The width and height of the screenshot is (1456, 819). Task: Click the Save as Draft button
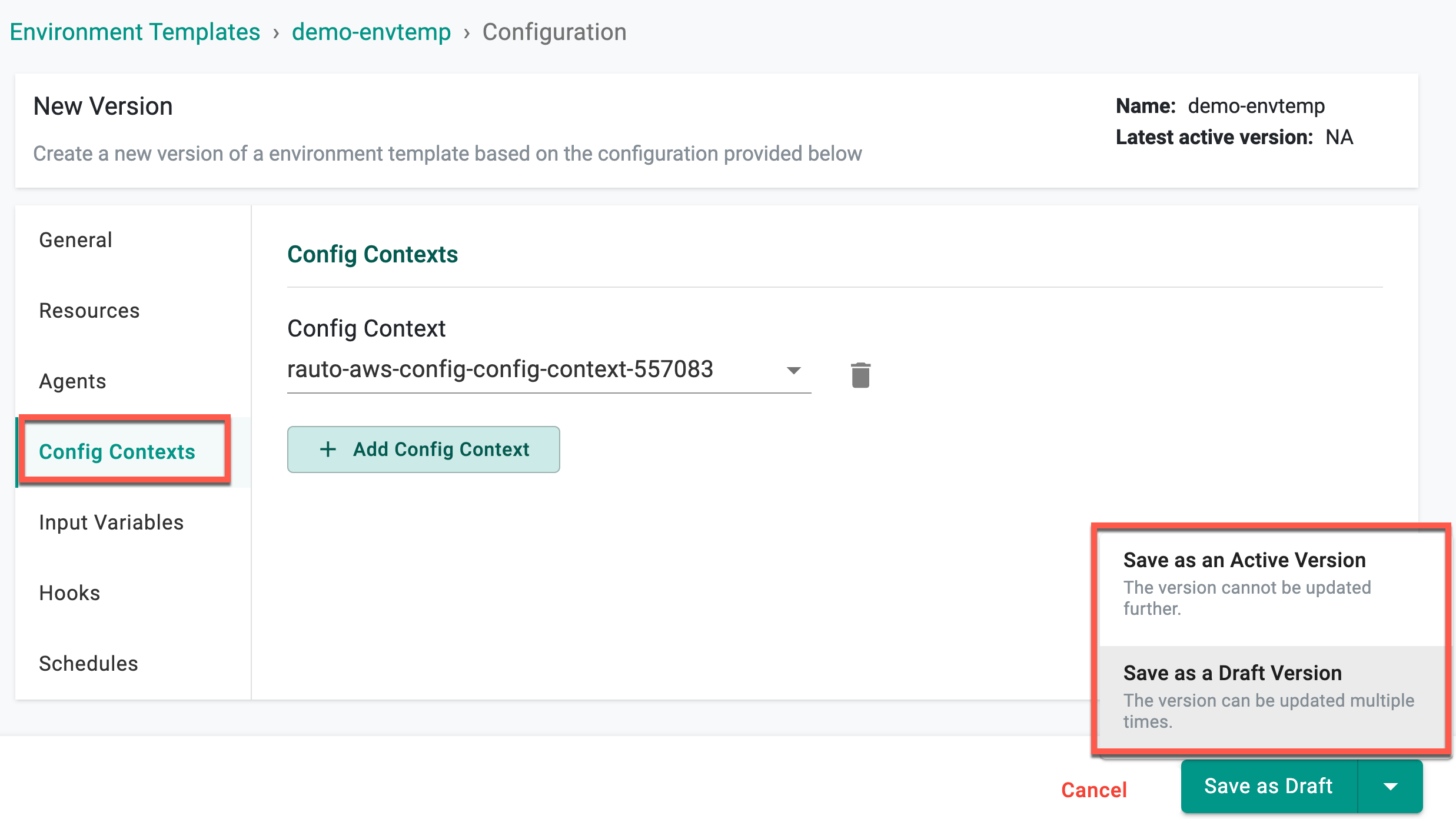(1269, 786)
